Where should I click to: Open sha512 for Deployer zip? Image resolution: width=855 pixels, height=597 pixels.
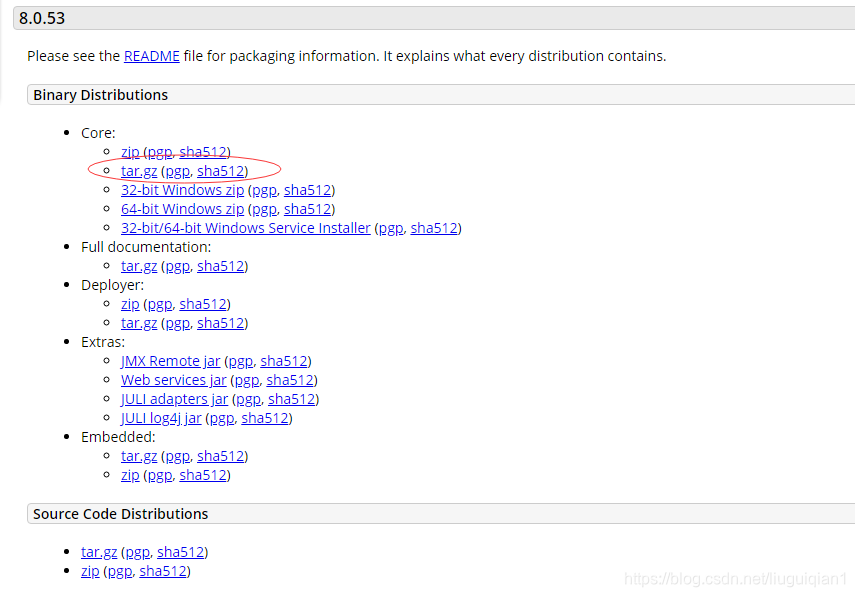tap(203, 304)
